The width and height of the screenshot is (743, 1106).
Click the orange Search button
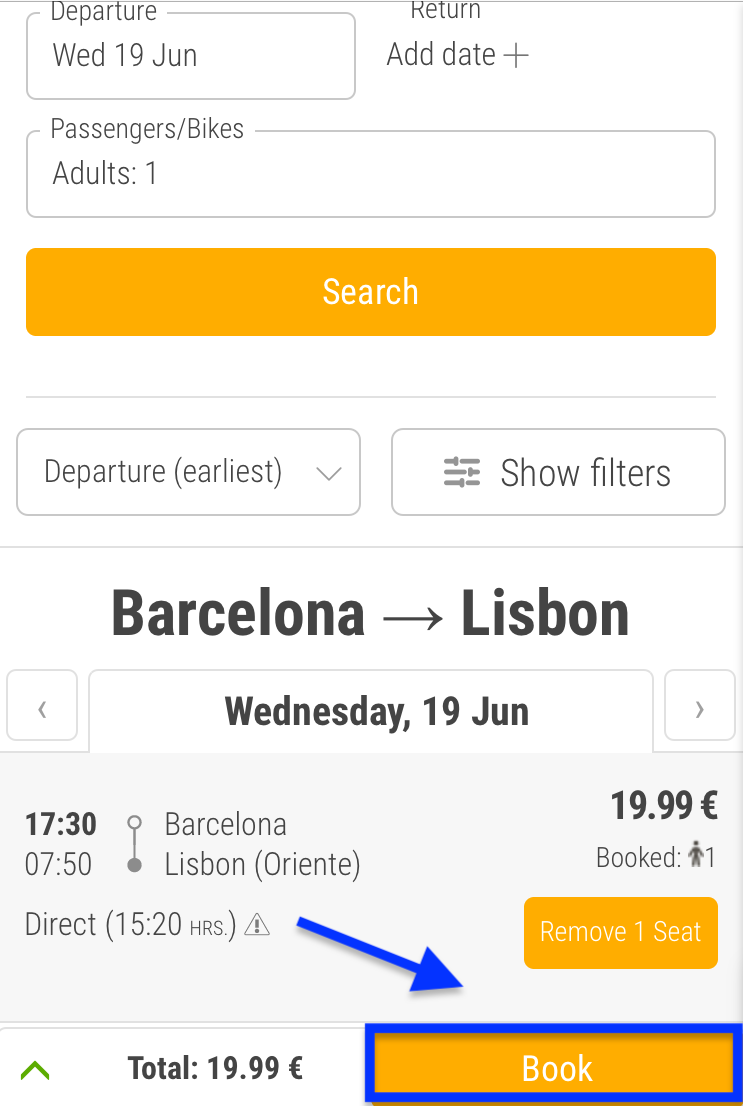click(371, 291)
